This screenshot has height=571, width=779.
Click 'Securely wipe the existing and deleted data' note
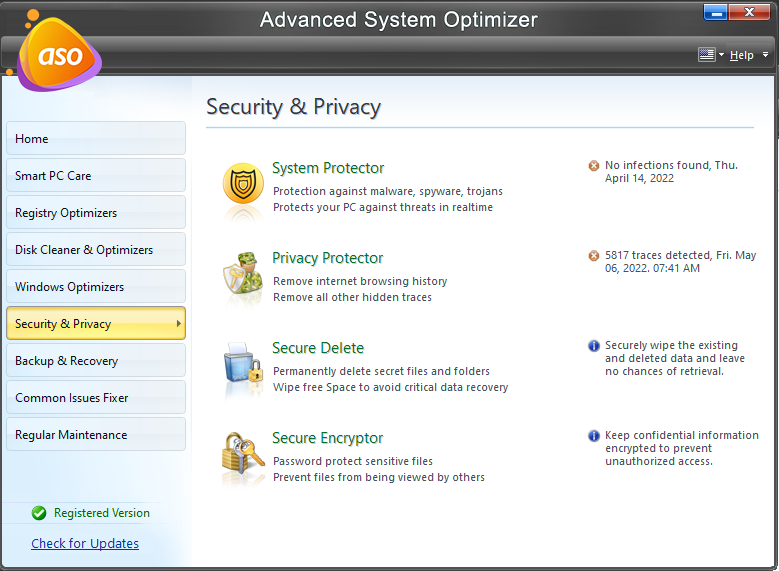pos(675,358)
